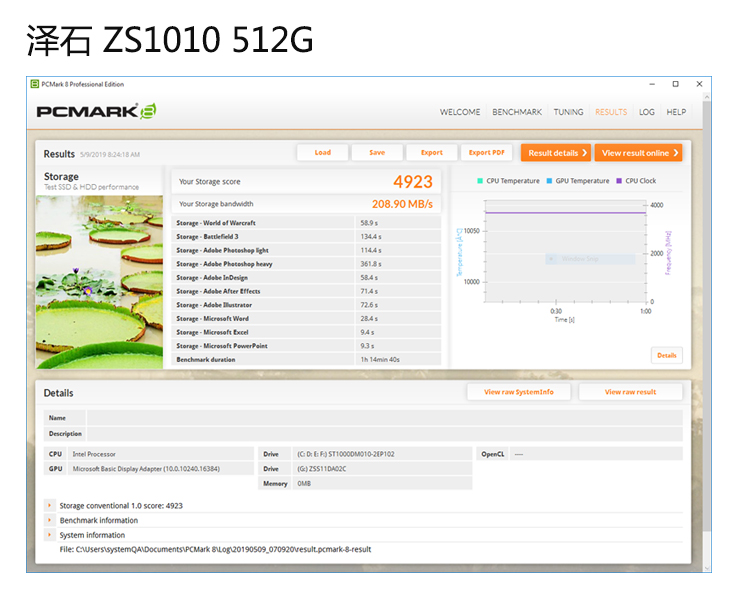Switch to the BENCHMARK tab
This screenshot has height=593, width=745.
tap(516, 112)
